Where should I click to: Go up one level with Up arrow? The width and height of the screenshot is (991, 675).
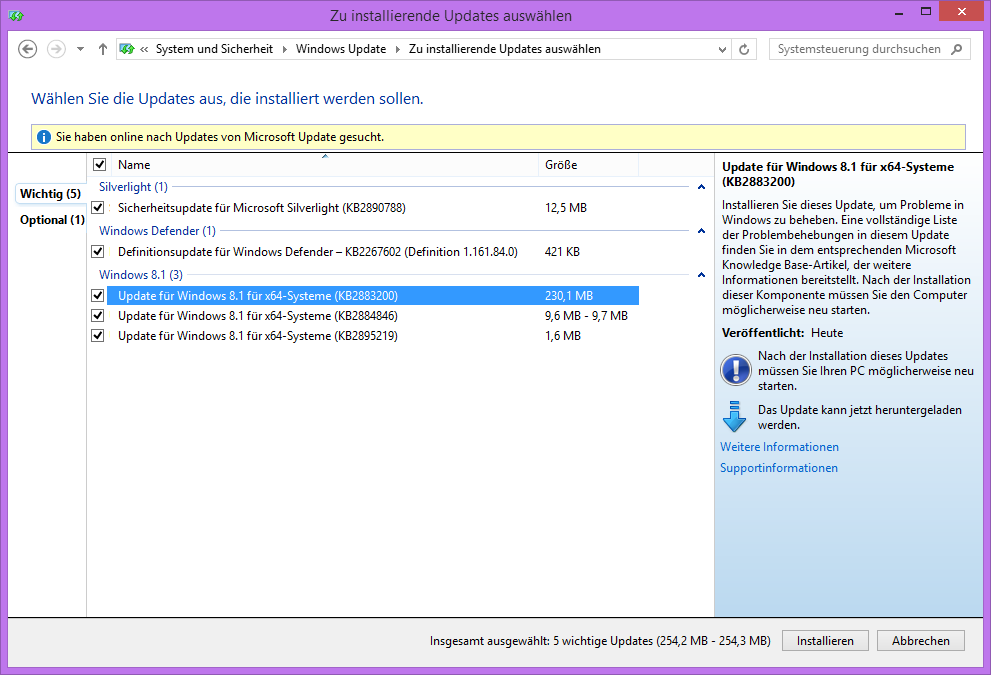103,49
